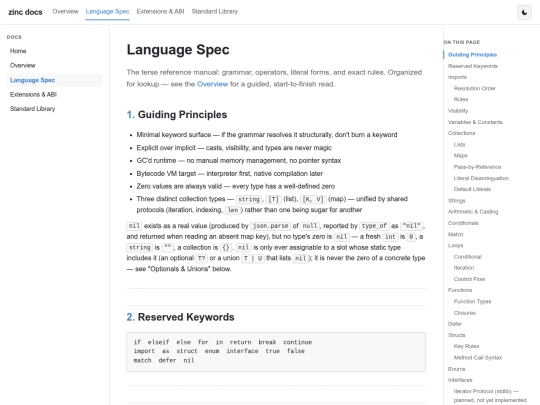Jump to Control Flow under Loops

coord(469,279)
